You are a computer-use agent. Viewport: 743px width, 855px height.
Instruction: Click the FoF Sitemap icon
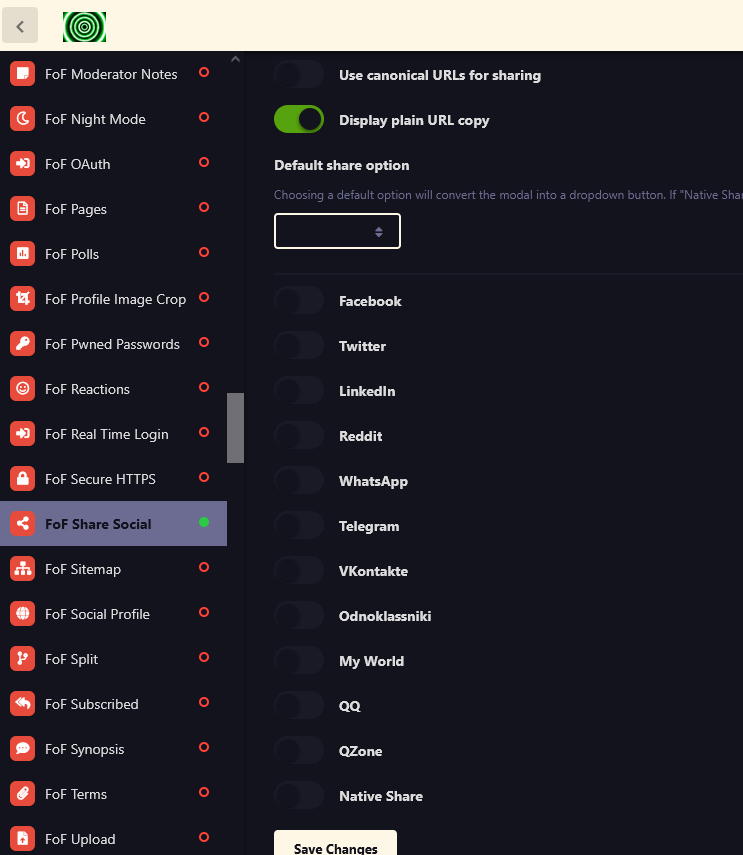pyautogui.click(x=22, y=569)
